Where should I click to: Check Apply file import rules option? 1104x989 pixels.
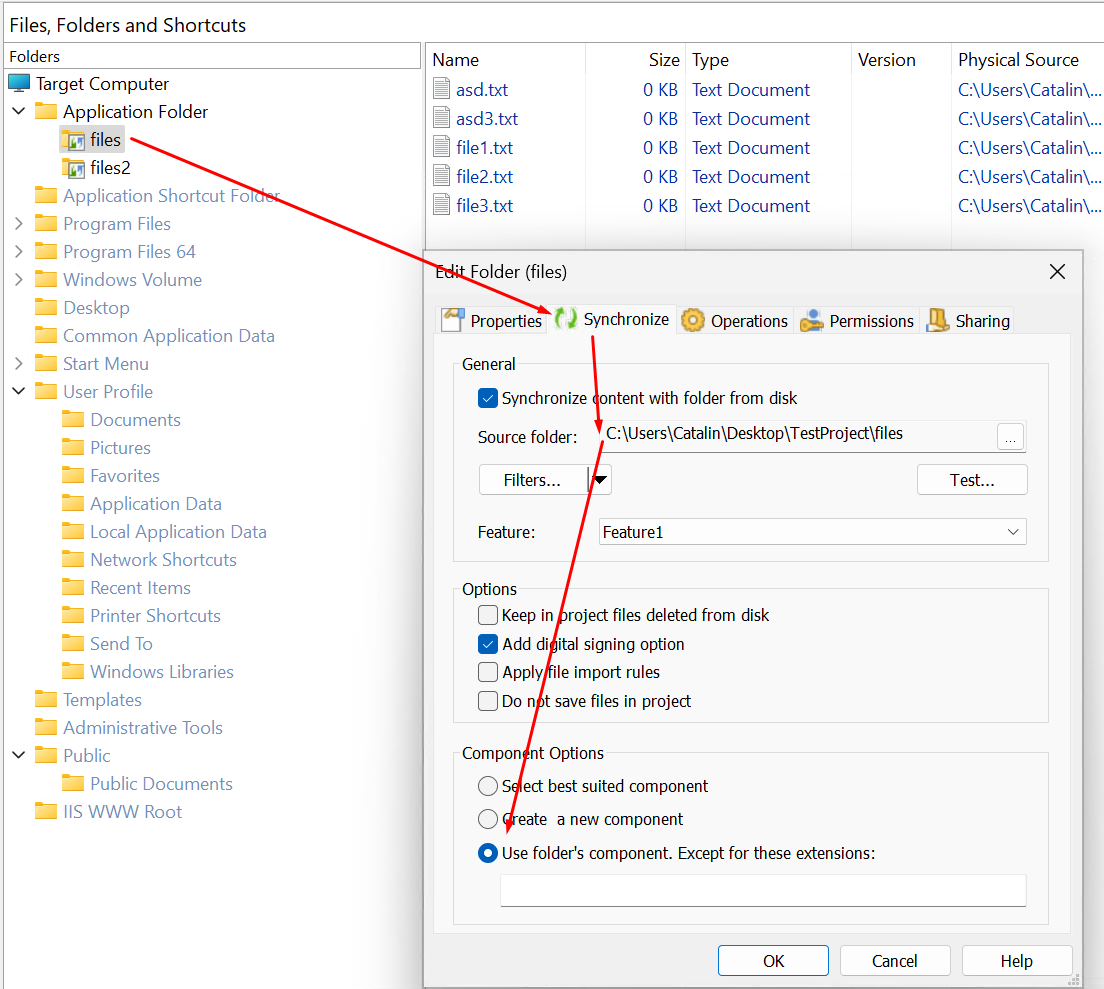pos(488,672)
